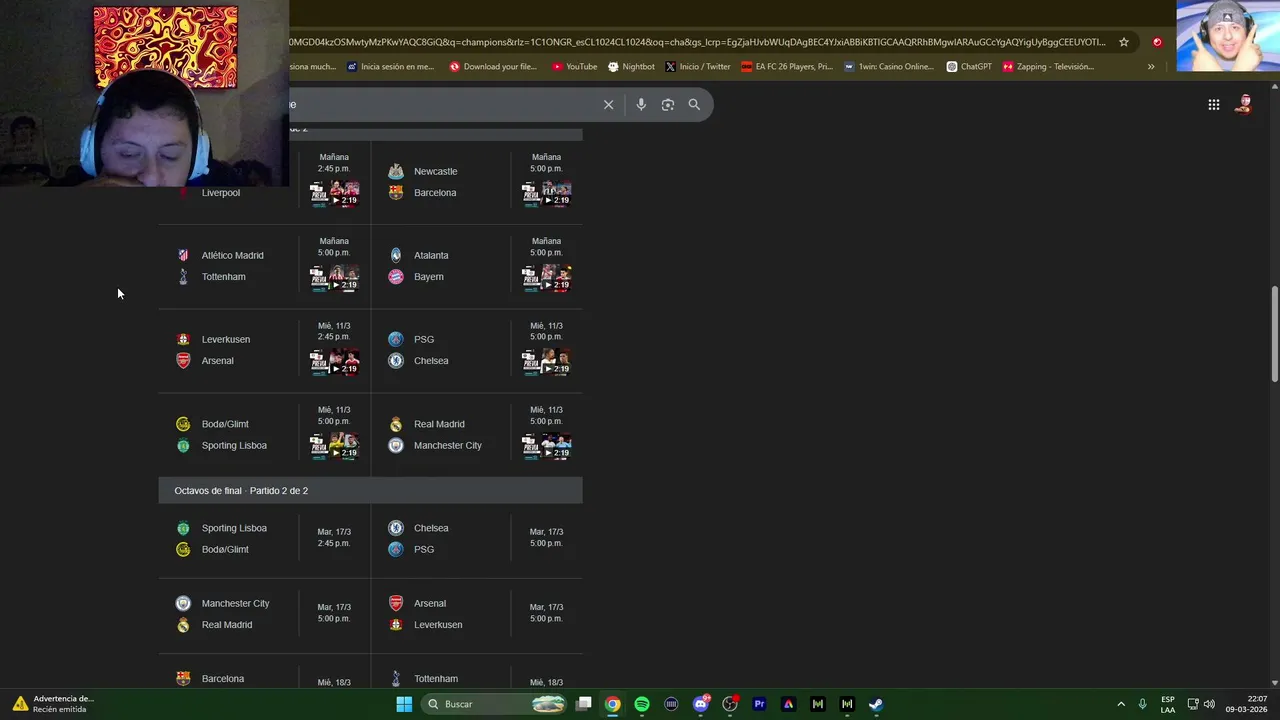
Task: Bookmark this page with star icon
Action: tap(1124, 42)
